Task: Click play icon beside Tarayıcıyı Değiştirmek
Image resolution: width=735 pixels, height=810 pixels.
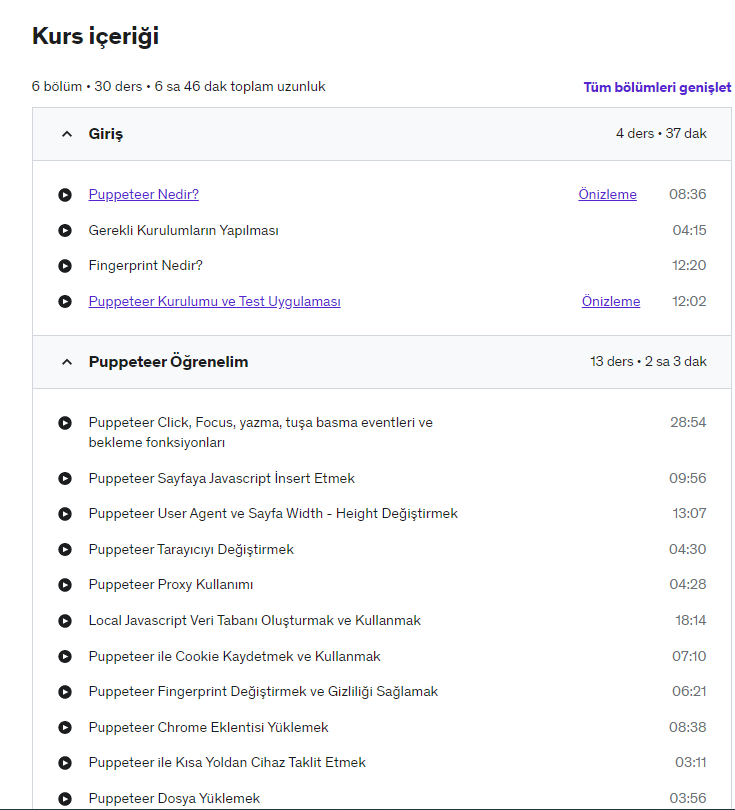Action: point(65,549)
